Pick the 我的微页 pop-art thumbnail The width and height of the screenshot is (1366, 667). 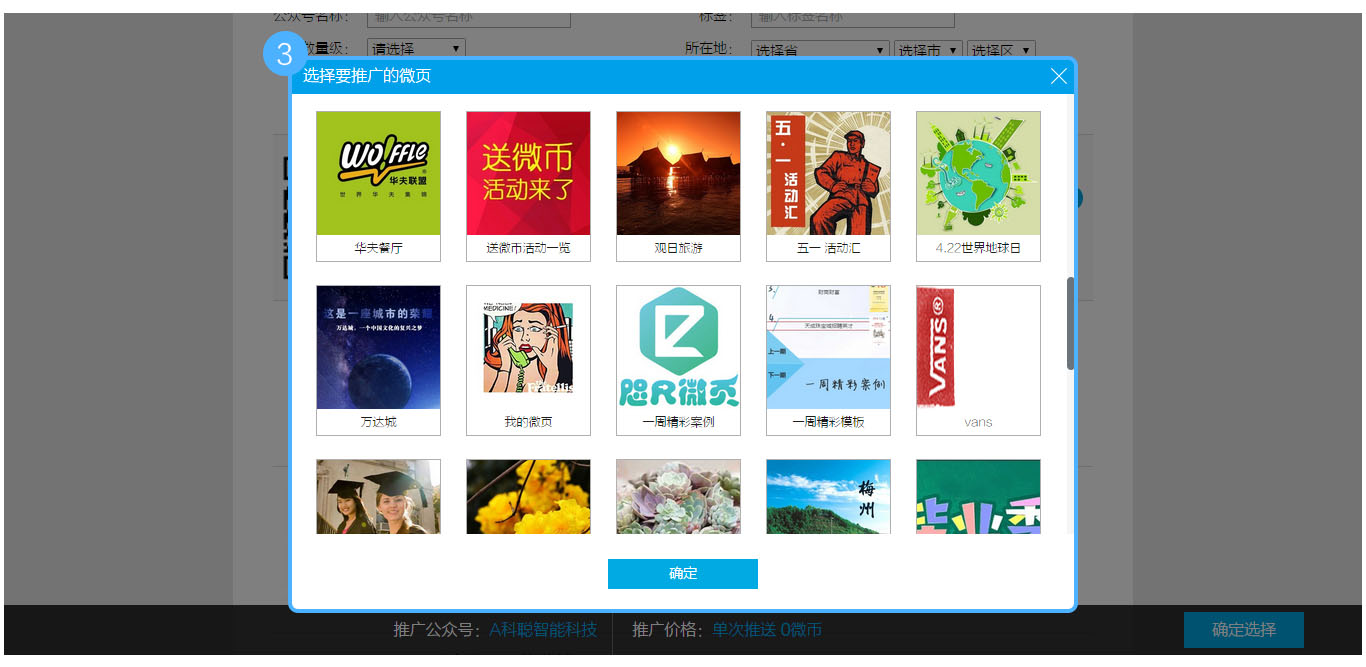click(x=528, y=348)
